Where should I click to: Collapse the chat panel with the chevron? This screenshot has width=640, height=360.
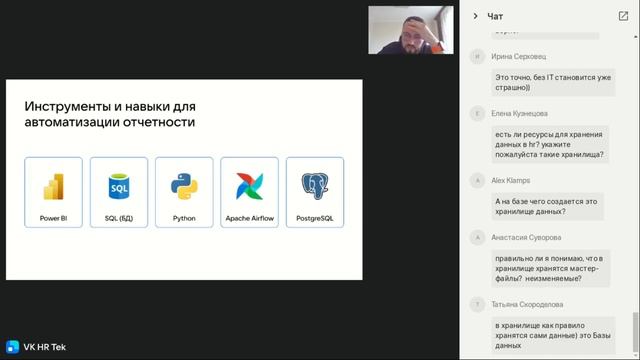[x=475, y=16]
